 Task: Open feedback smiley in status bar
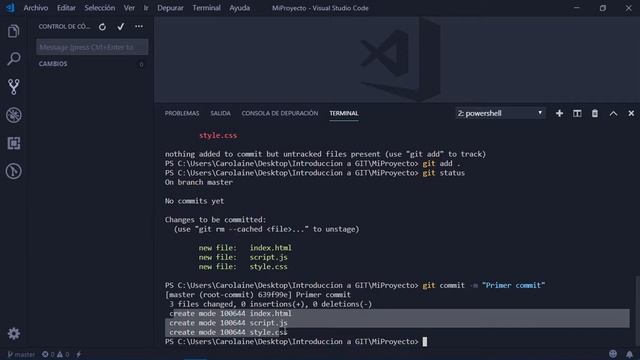pos(613,354)
